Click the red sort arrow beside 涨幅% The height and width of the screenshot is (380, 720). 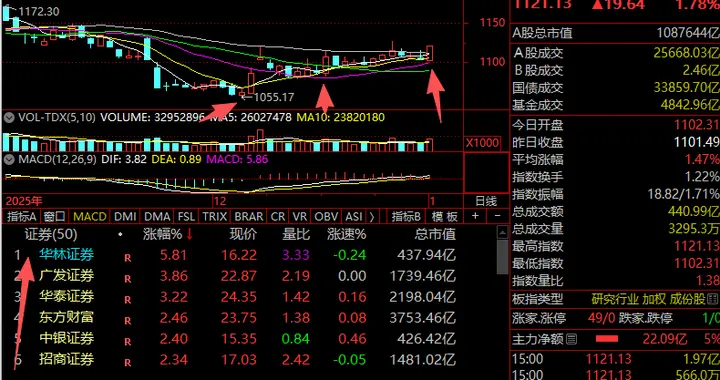pos(189,235)
